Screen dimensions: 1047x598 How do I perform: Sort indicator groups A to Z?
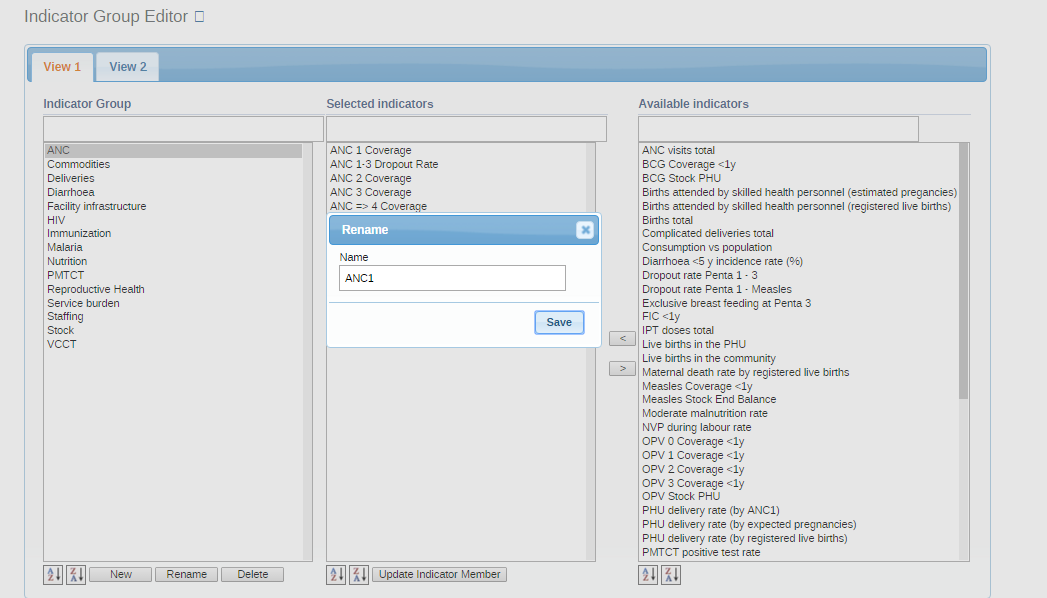pos(53,575)
